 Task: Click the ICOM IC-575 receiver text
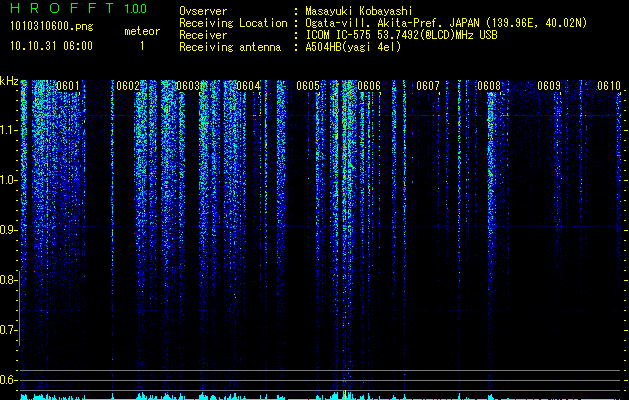(x=401, y=35)
